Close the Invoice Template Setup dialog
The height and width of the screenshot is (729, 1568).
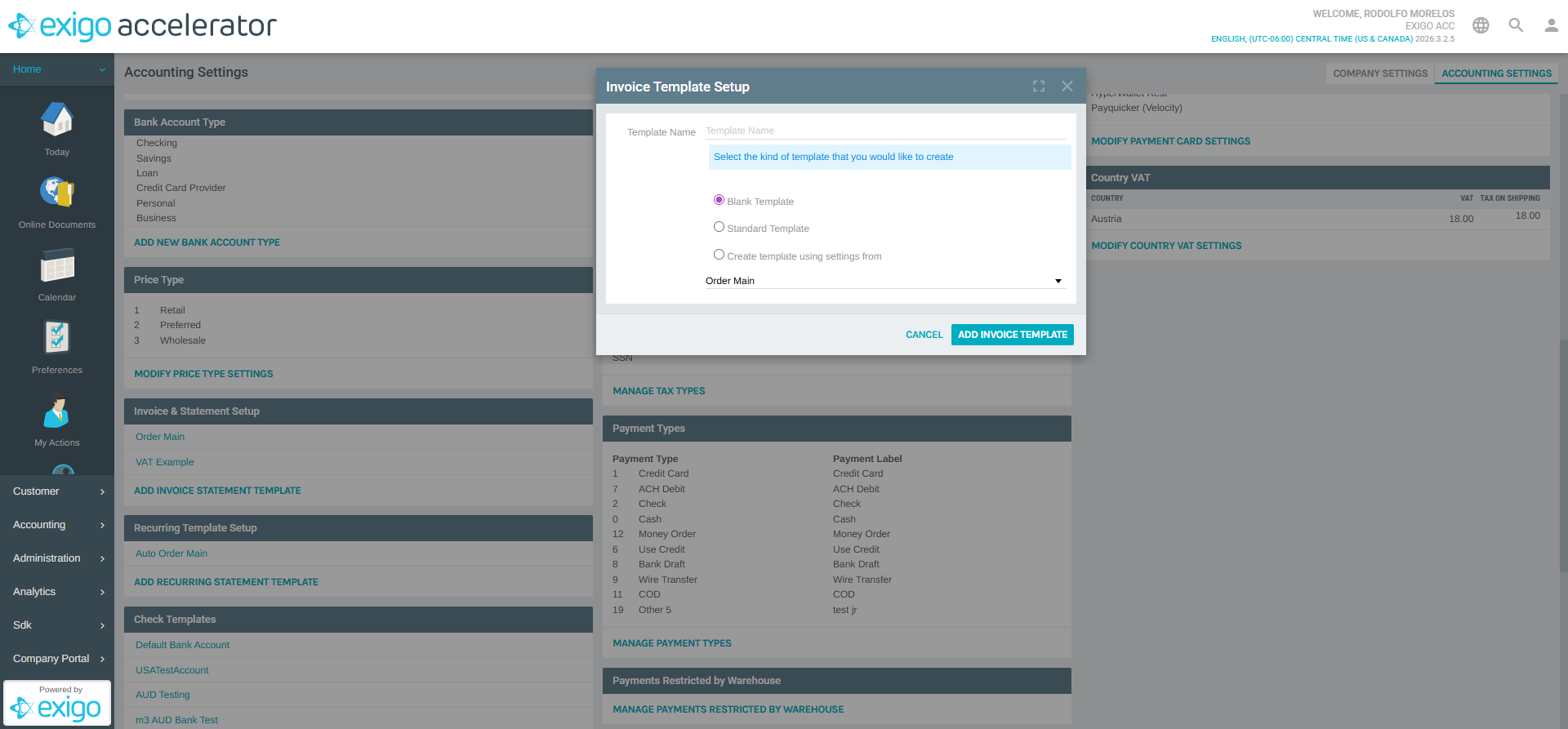pos(1067,87)
